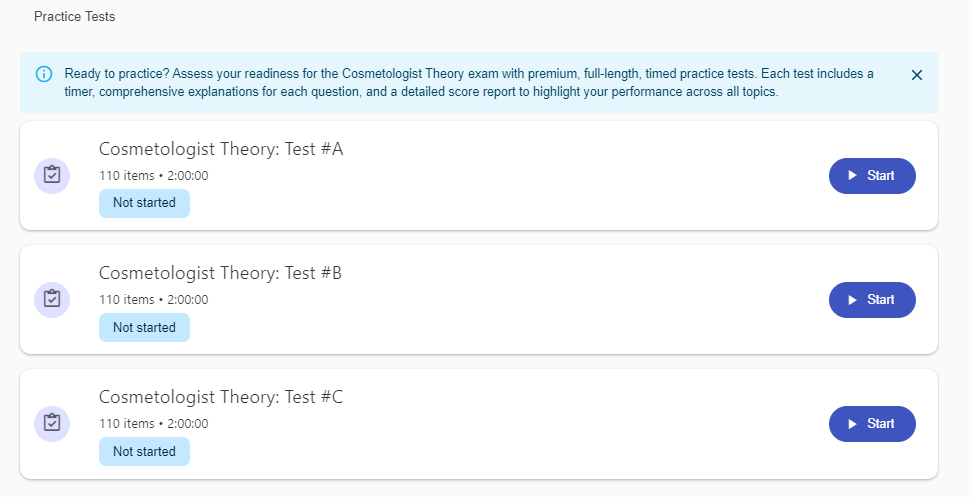Select the Practice Tests heading
The image size is (972, 497).
tap(74, 17)
